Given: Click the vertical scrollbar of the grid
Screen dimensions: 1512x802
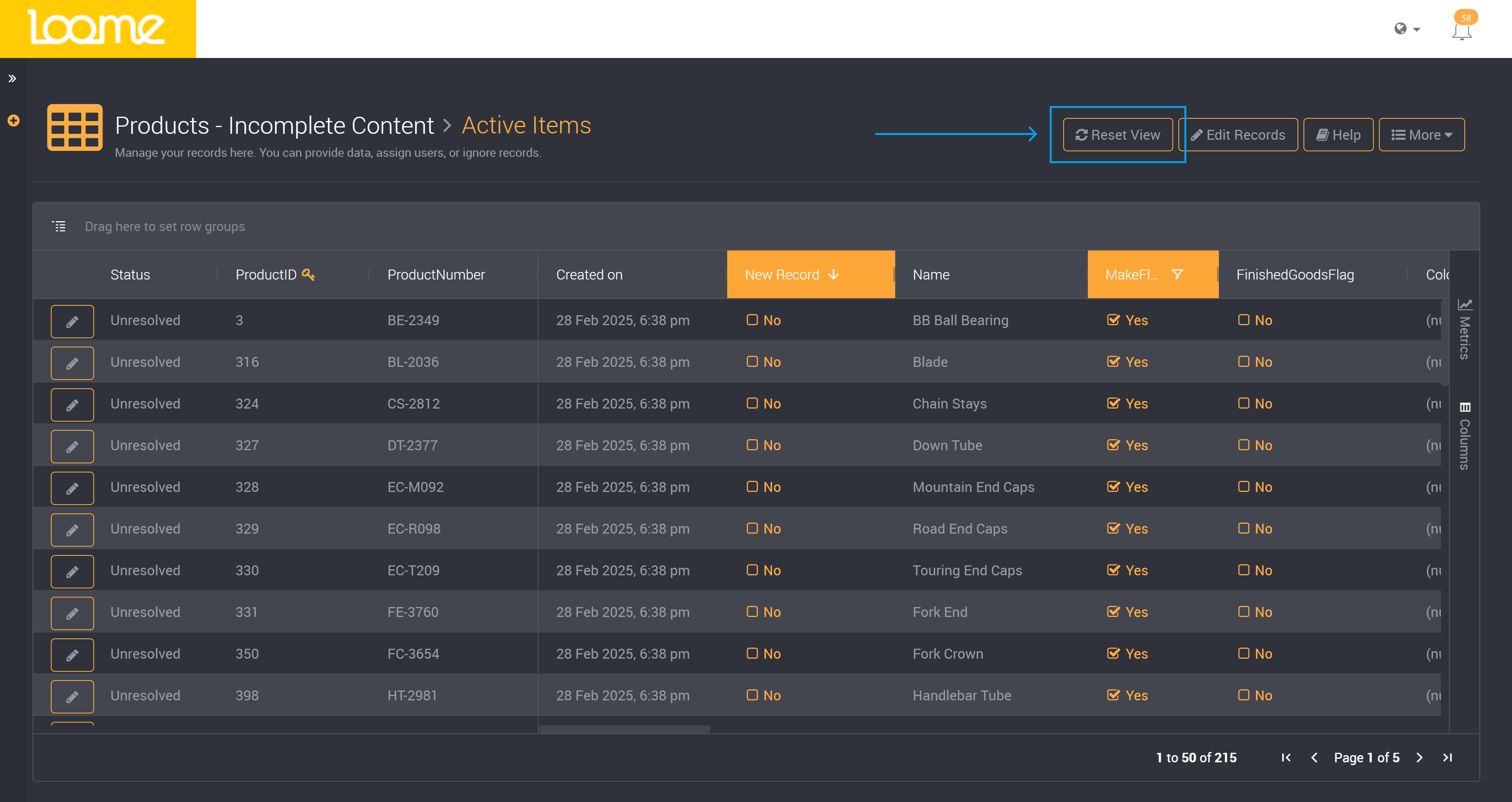Looking at the screenshot, I should (x=1444, y=342).
